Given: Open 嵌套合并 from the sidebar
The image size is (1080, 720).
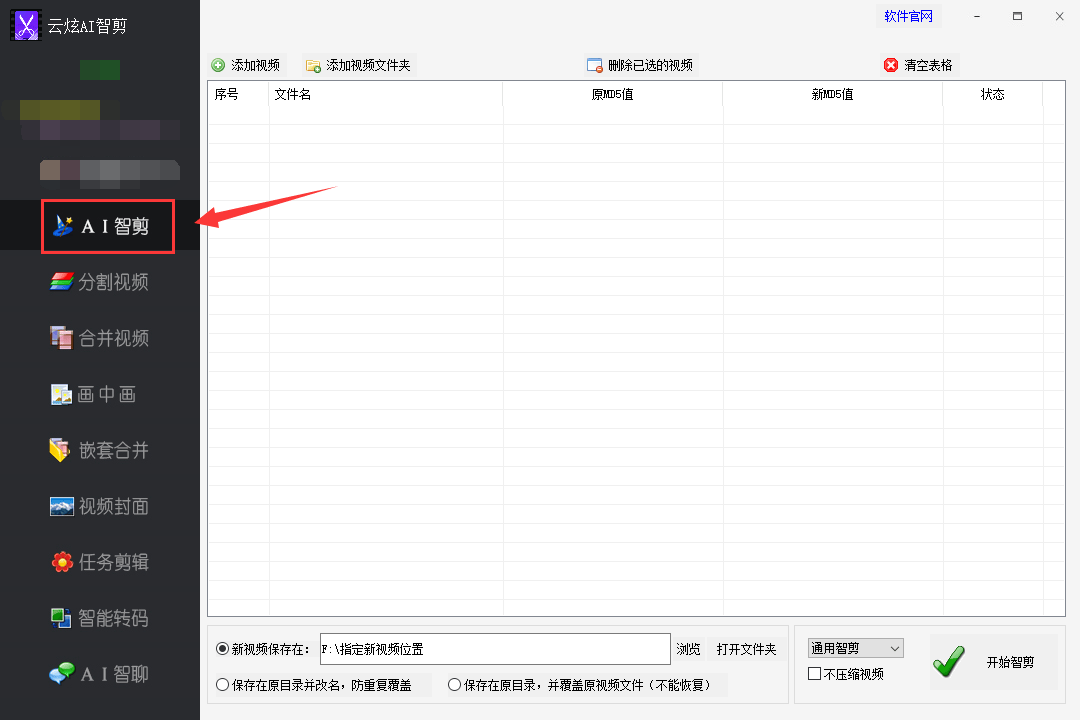Looking at the screenshot, I should 100,450.
